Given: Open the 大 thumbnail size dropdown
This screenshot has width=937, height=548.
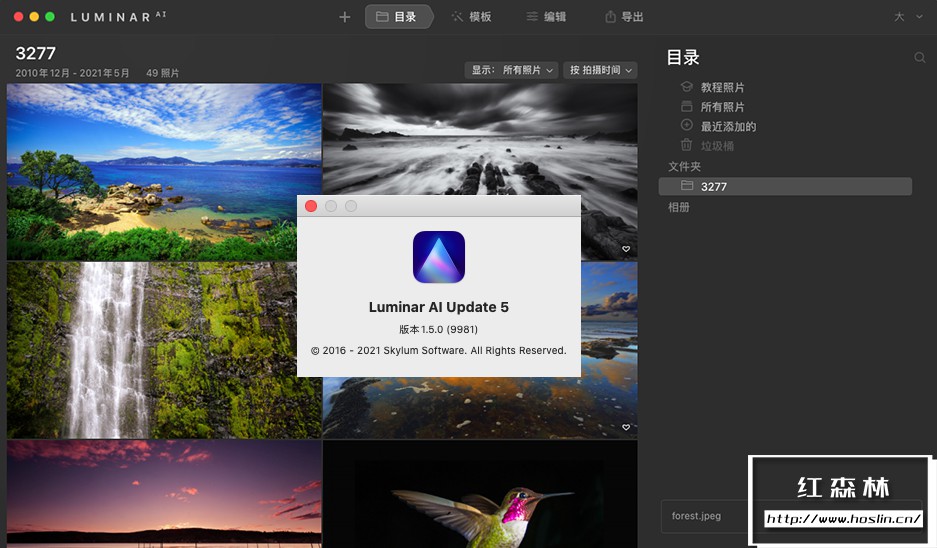Looking at the screenshot, I should point(908,17).
